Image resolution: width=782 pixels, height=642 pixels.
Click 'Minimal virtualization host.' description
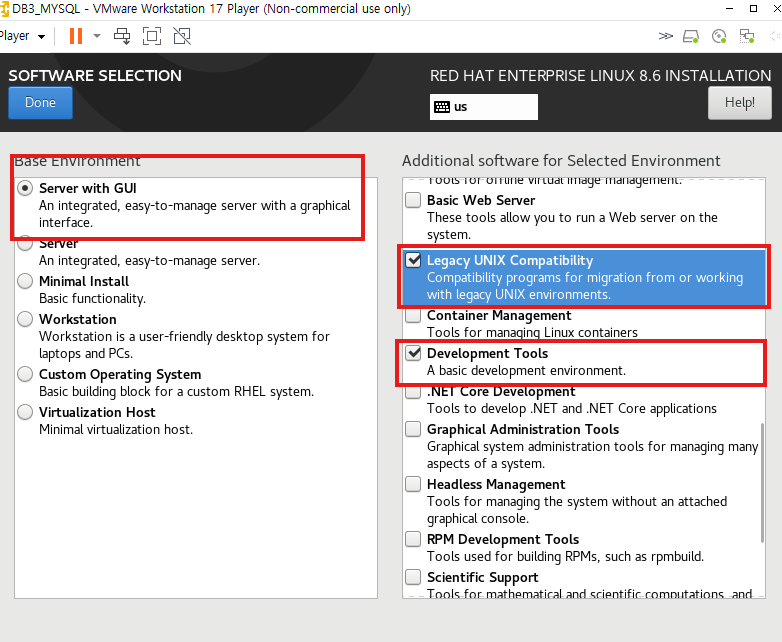116,429
